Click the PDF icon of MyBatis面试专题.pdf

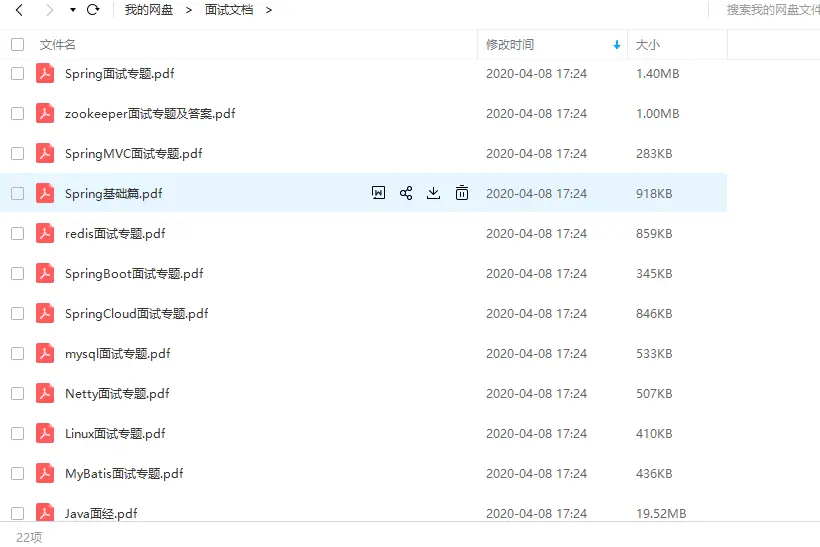tap(45, 473)
